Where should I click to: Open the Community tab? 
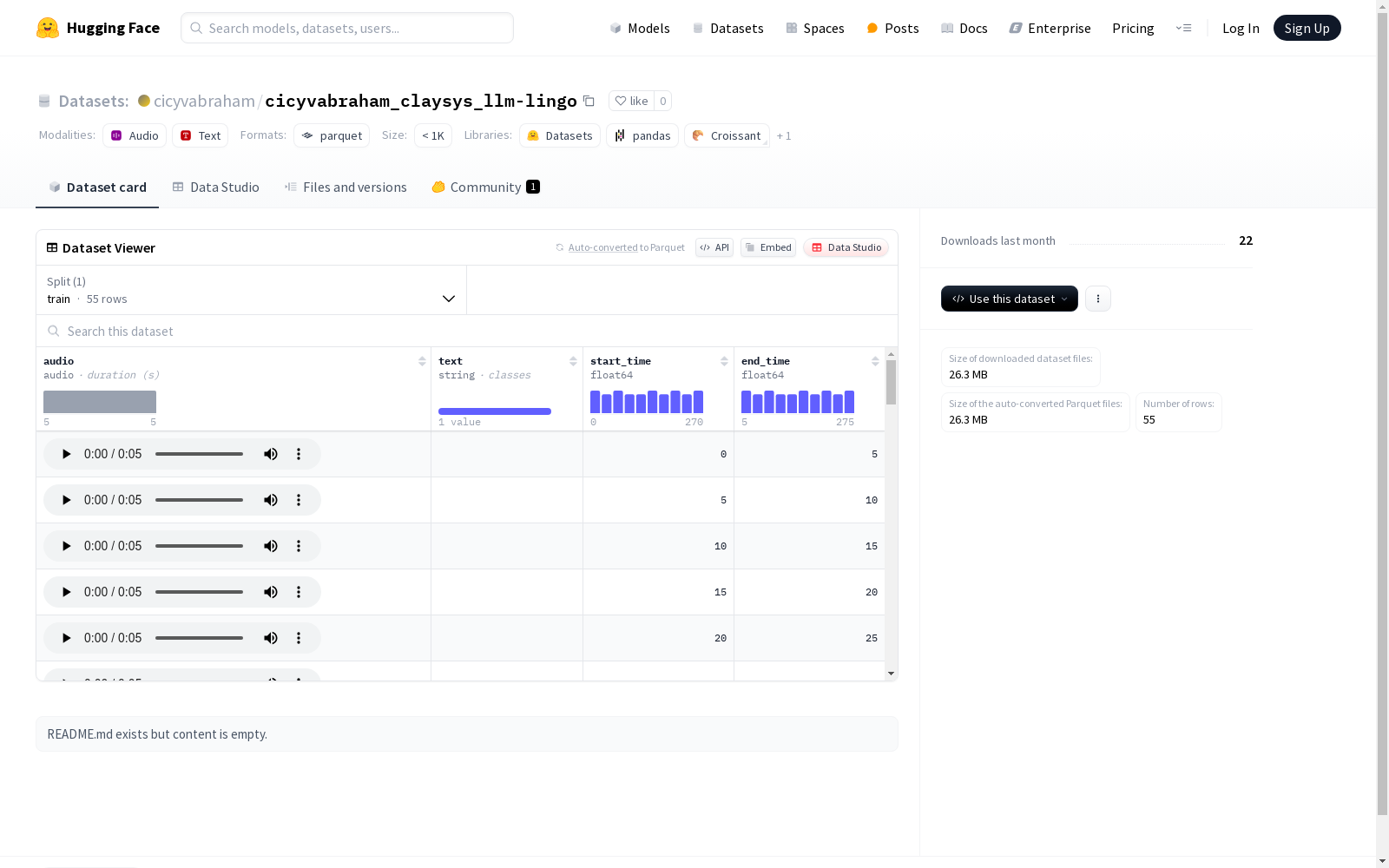point(485,187)
